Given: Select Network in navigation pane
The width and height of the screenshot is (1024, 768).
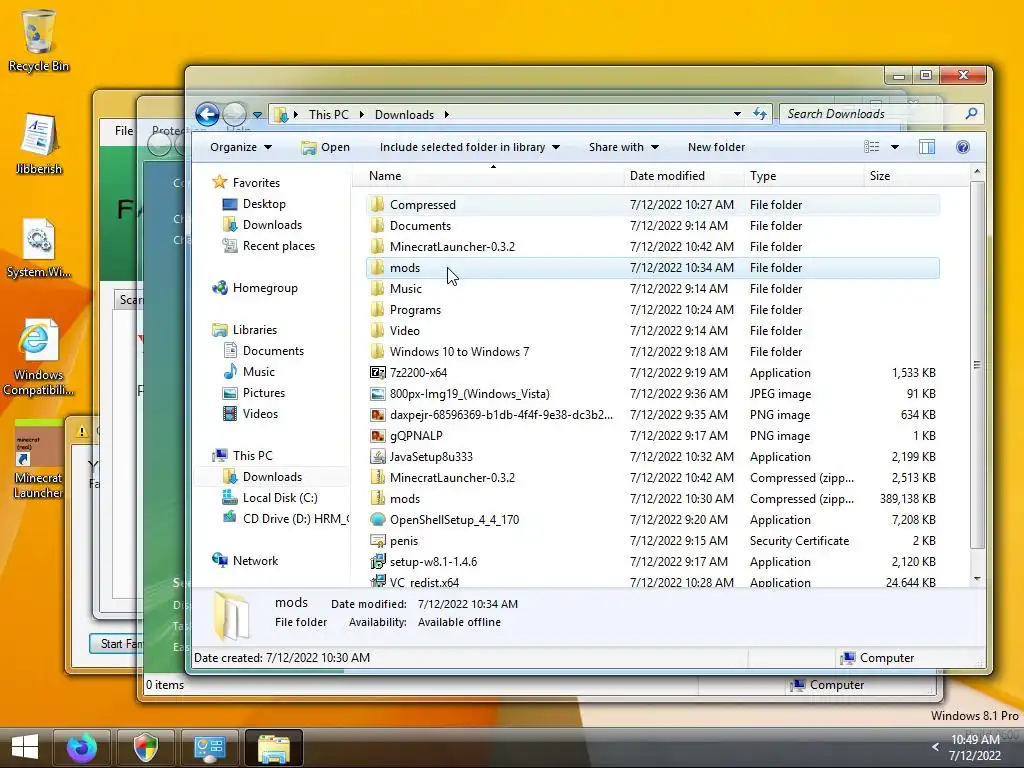Looking at the screenshot, I should (x=245, y=560).
